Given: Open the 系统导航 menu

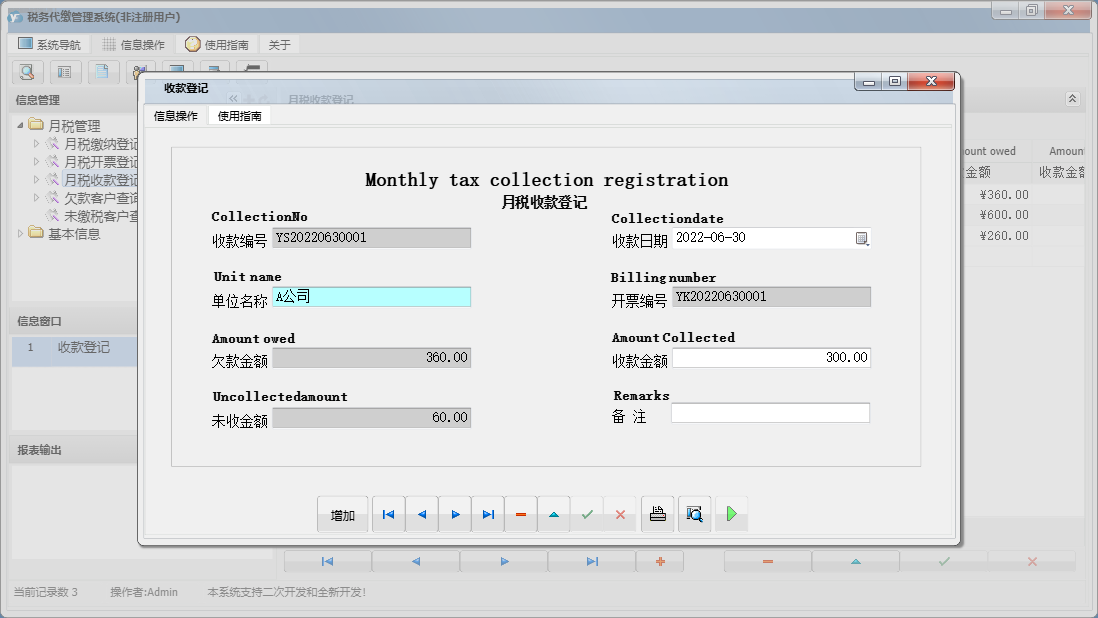Looking at the screenshot, I should pyautogui.click(x=50, y=45).
